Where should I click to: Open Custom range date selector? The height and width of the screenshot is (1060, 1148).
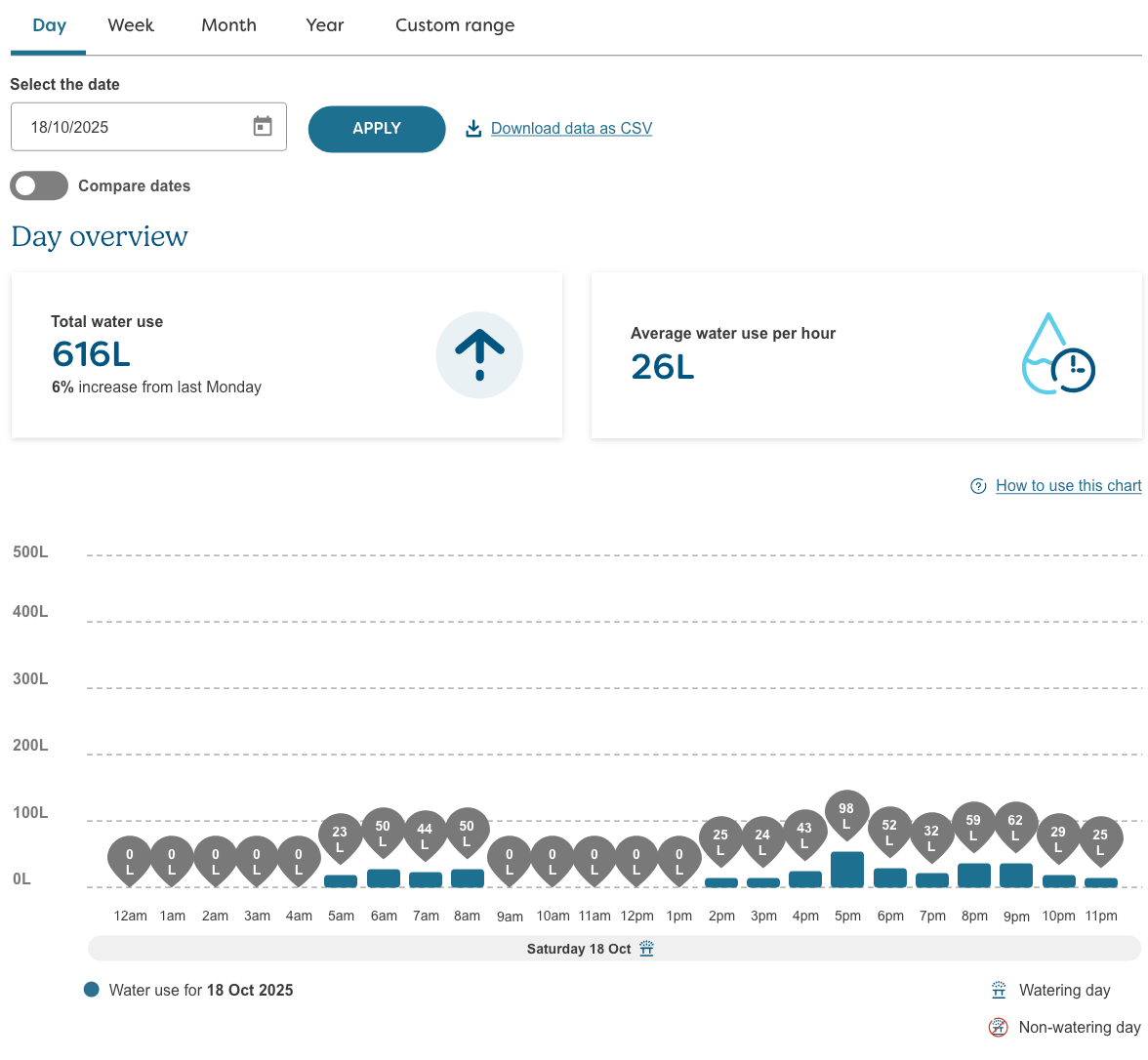pos(455,25)
